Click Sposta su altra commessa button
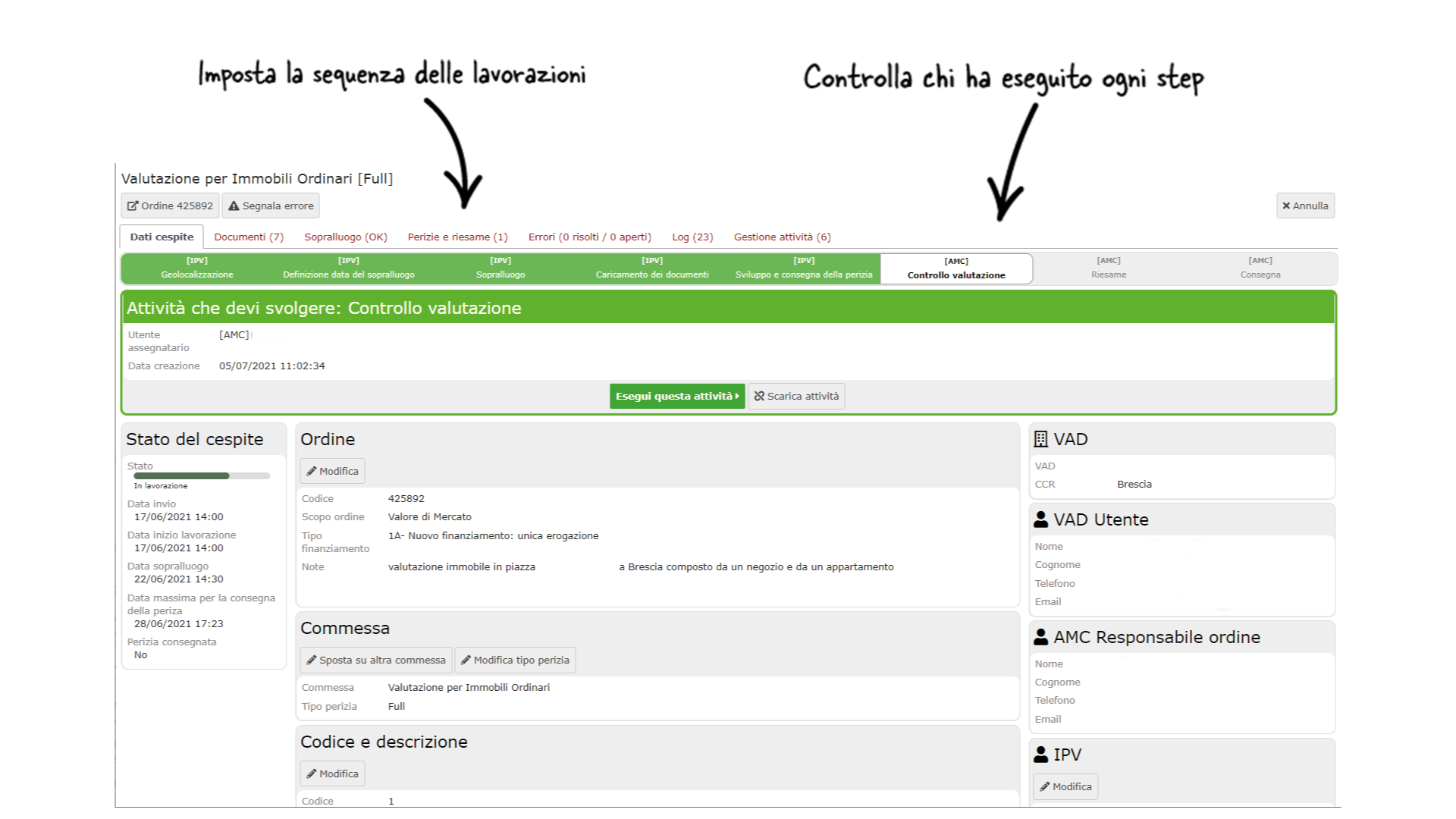Screen dimensions: 1456x819 (375, 660)
